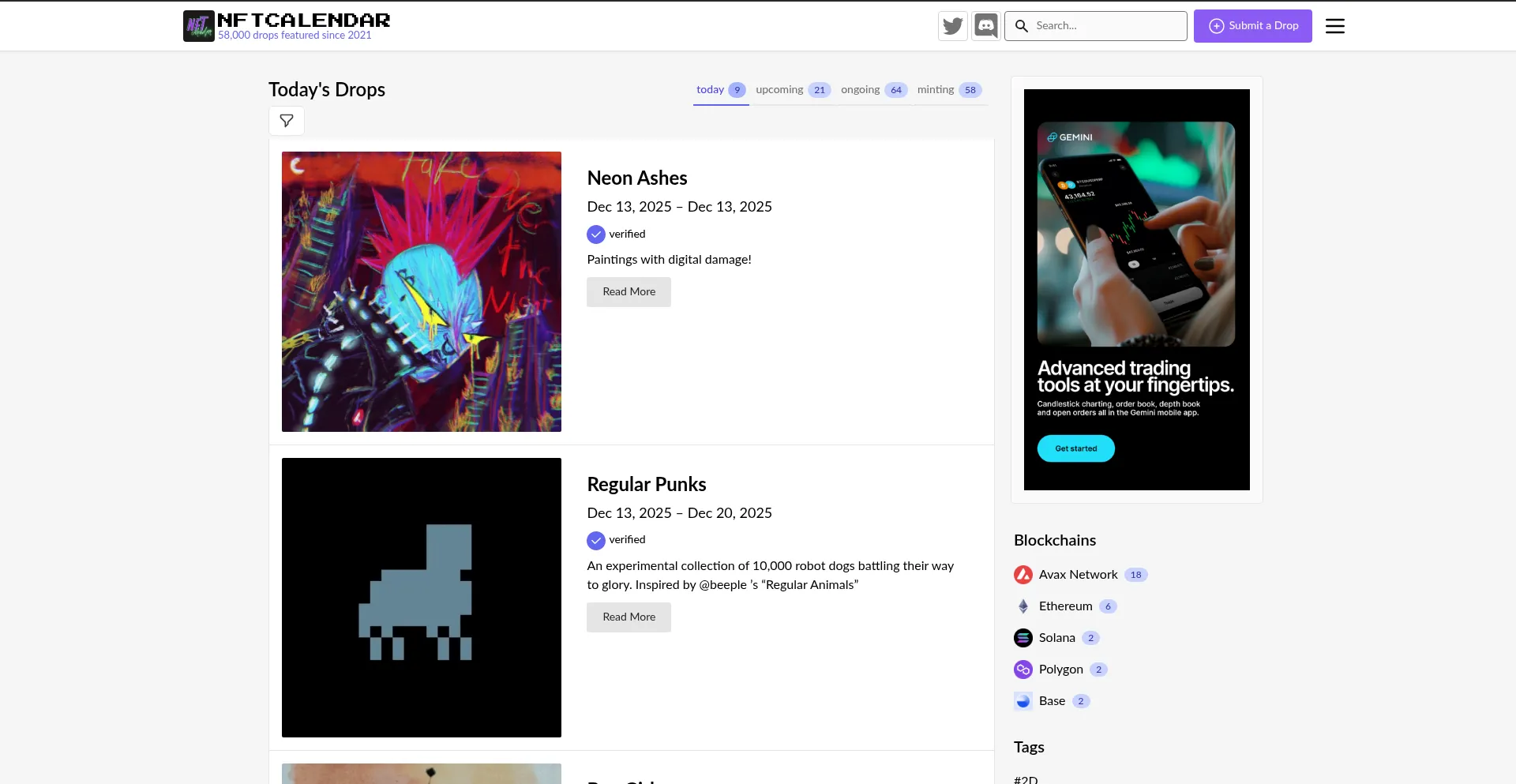
Task: Click Read More under Regular Punks
Action: pyautogui.click(x=629, y=617)
